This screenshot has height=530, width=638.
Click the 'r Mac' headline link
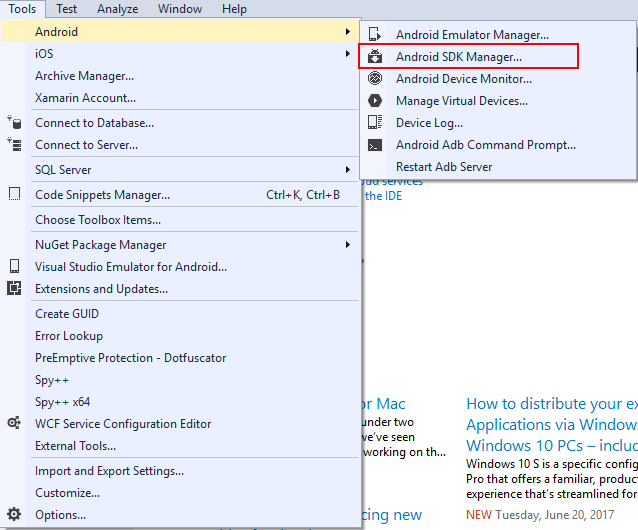pyautogui.click(x=384, y=403)
